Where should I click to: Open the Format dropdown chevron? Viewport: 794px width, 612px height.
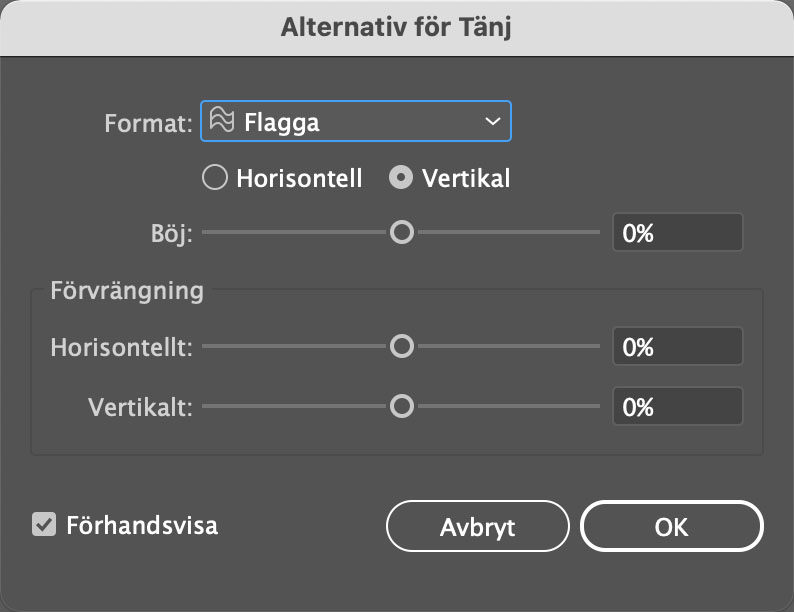492,121
